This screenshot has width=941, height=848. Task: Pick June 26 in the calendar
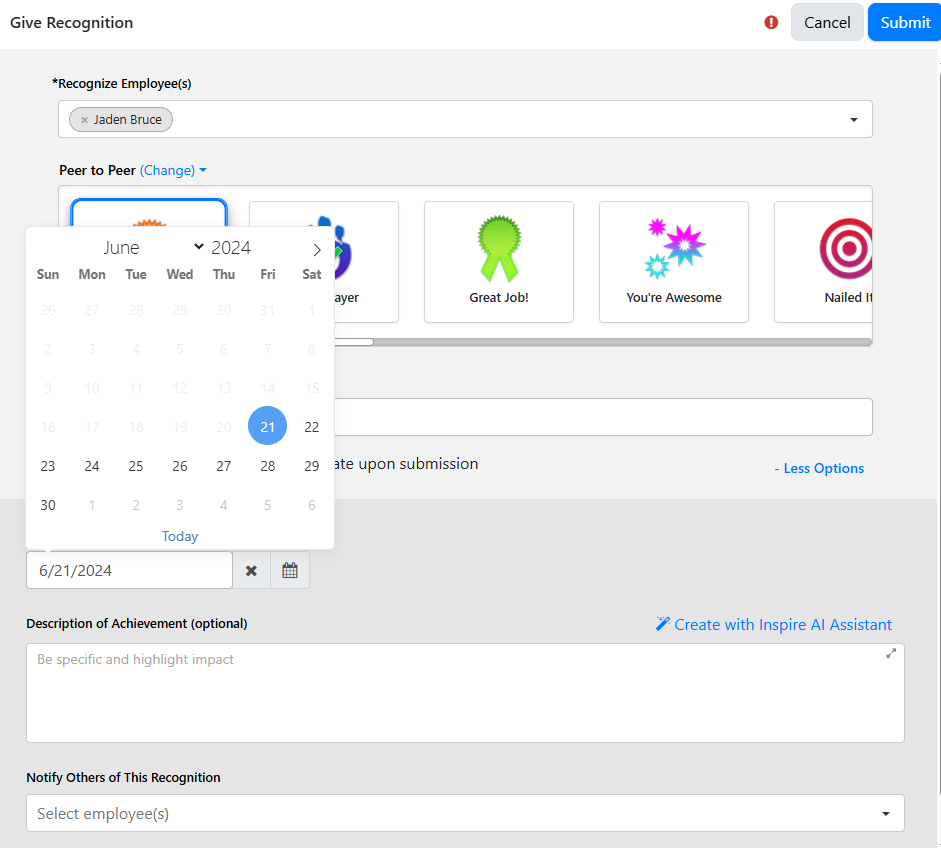[180, 466]
